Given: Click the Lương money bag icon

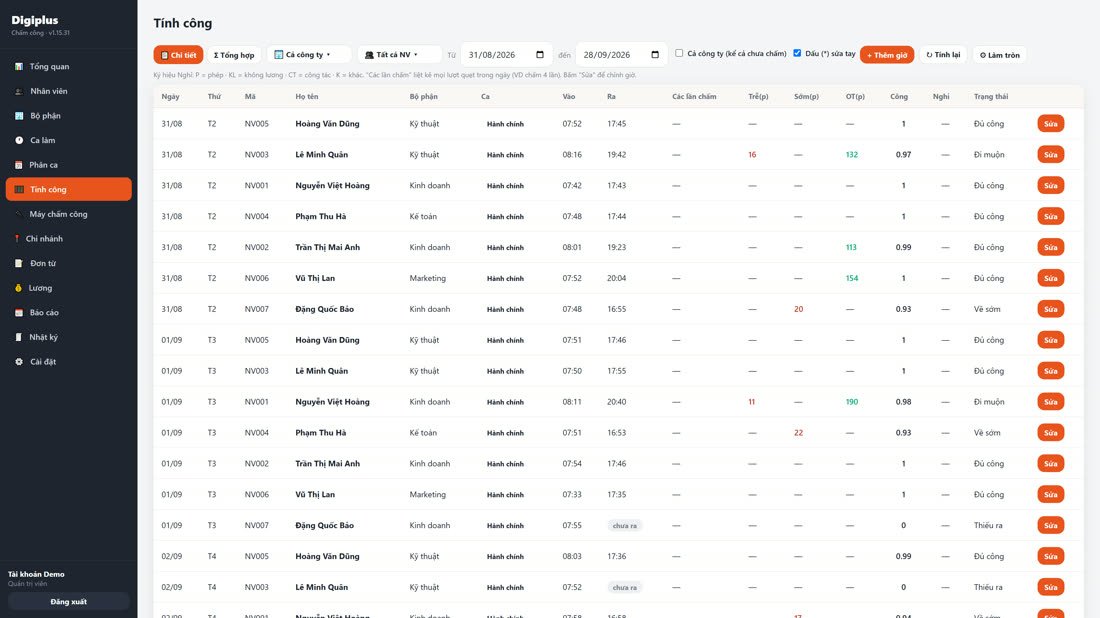Looking at the screenshot, I should click(18, 288).
